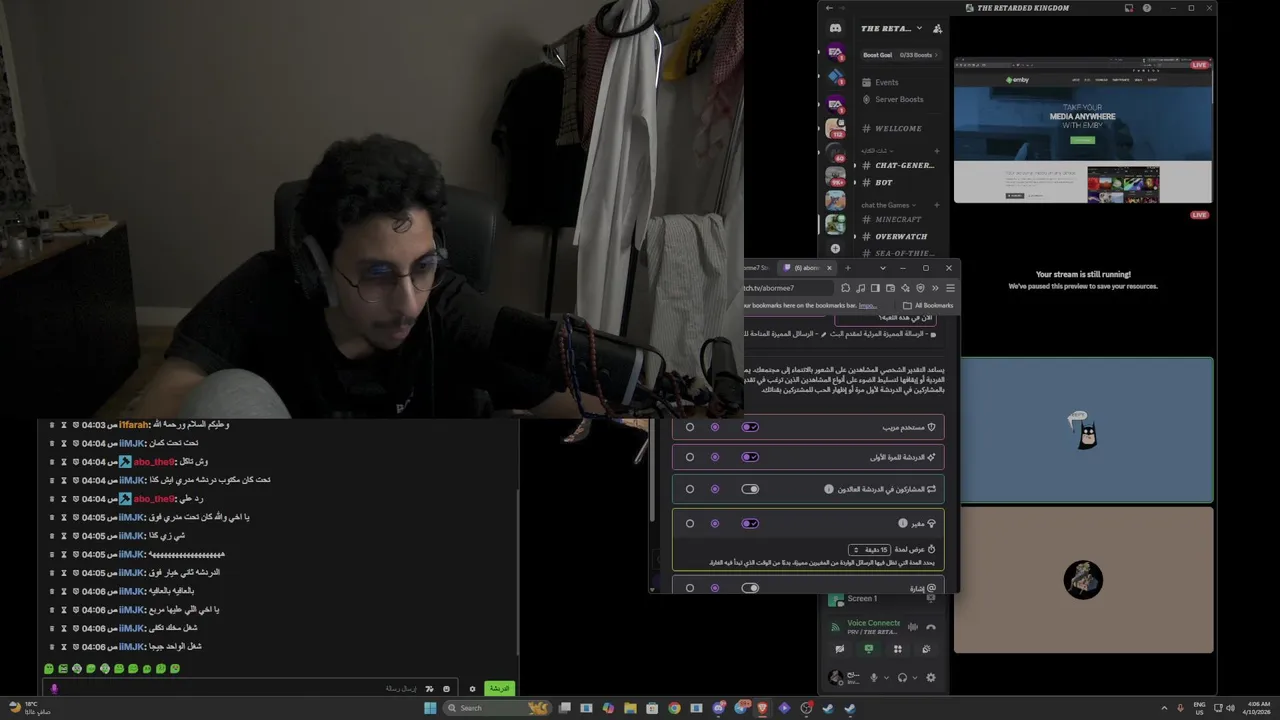The image size is (1280, 720).
Task: Go back with Discord's back arrow
Action: tap(829, 8)
